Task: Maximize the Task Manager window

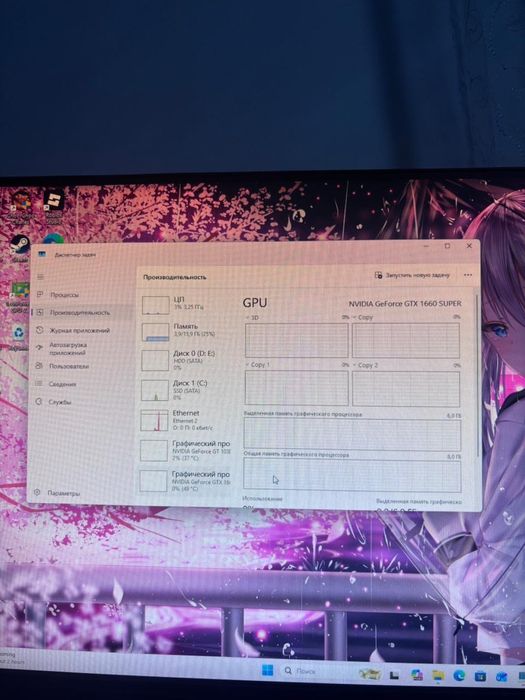Action: [447, 246]
